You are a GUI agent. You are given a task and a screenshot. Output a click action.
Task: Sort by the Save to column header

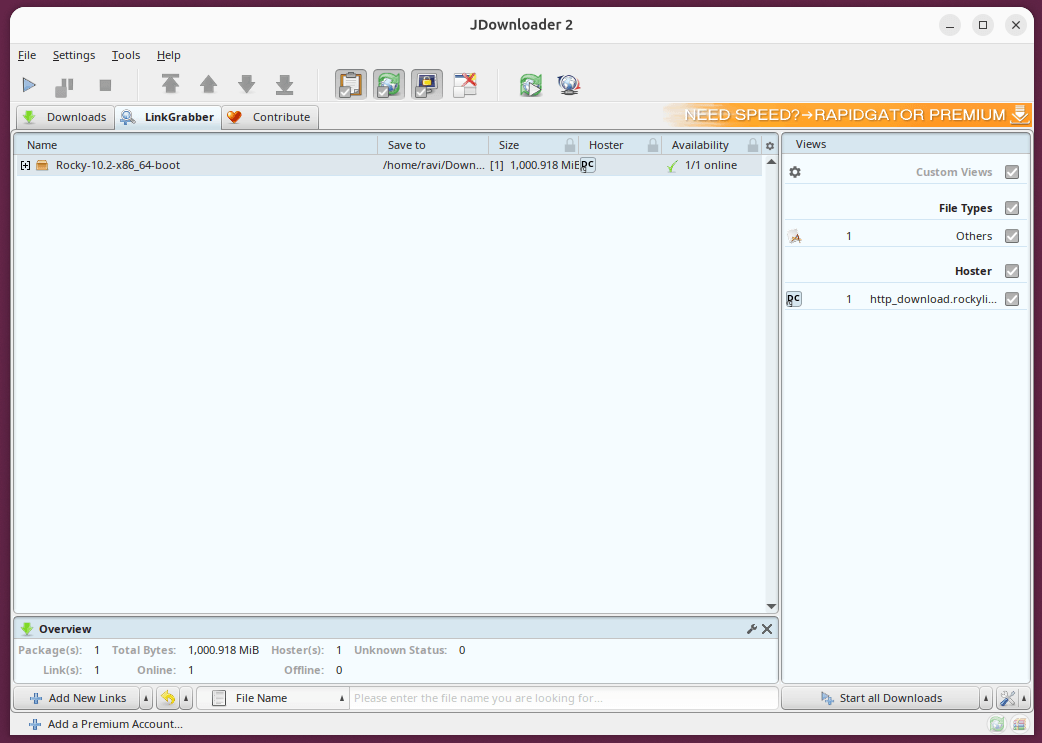[x=433, y=145]
